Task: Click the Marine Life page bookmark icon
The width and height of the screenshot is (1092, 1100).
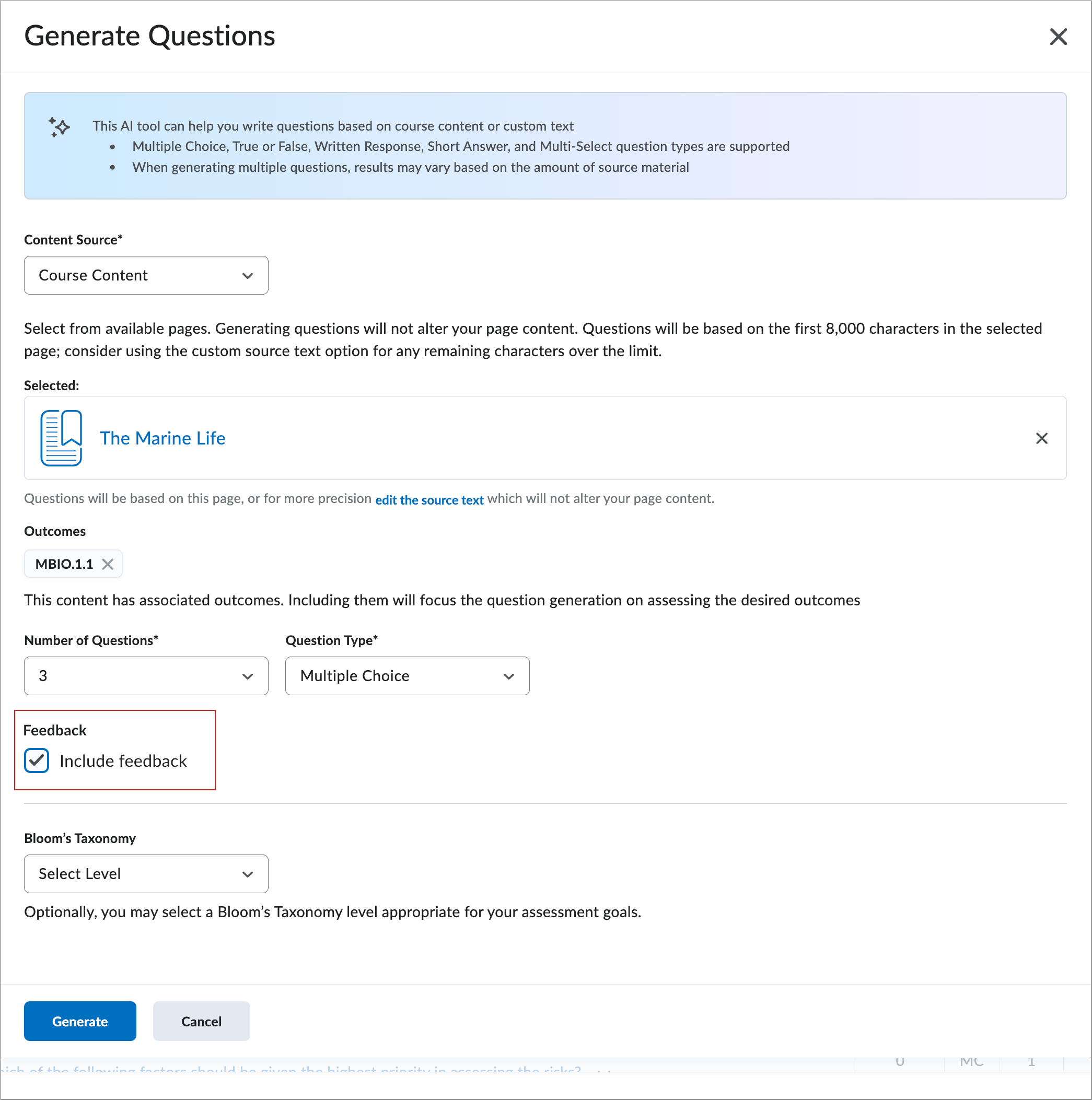Action: [61, 438]
